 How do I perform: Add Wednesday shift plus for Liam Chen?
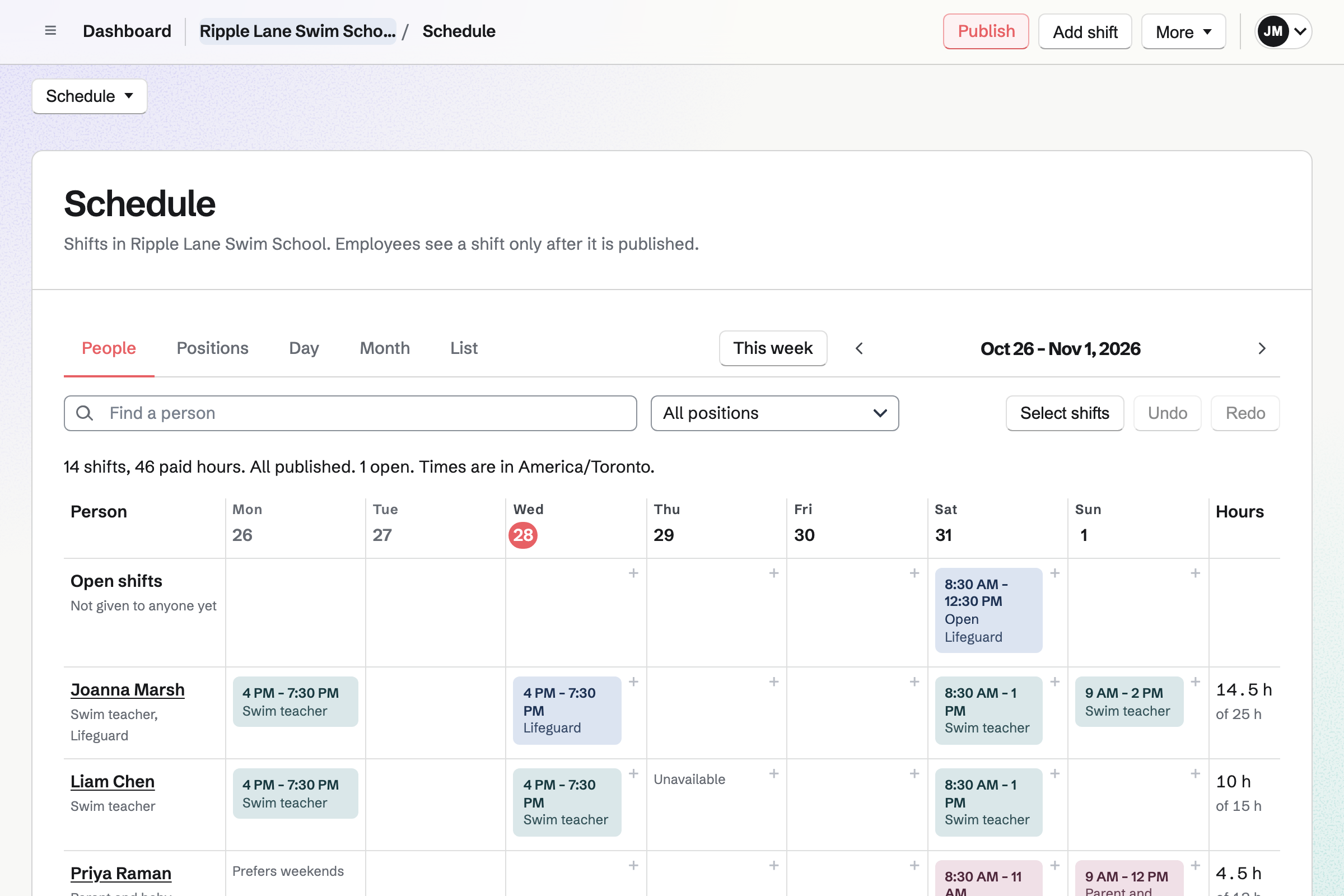633,774
